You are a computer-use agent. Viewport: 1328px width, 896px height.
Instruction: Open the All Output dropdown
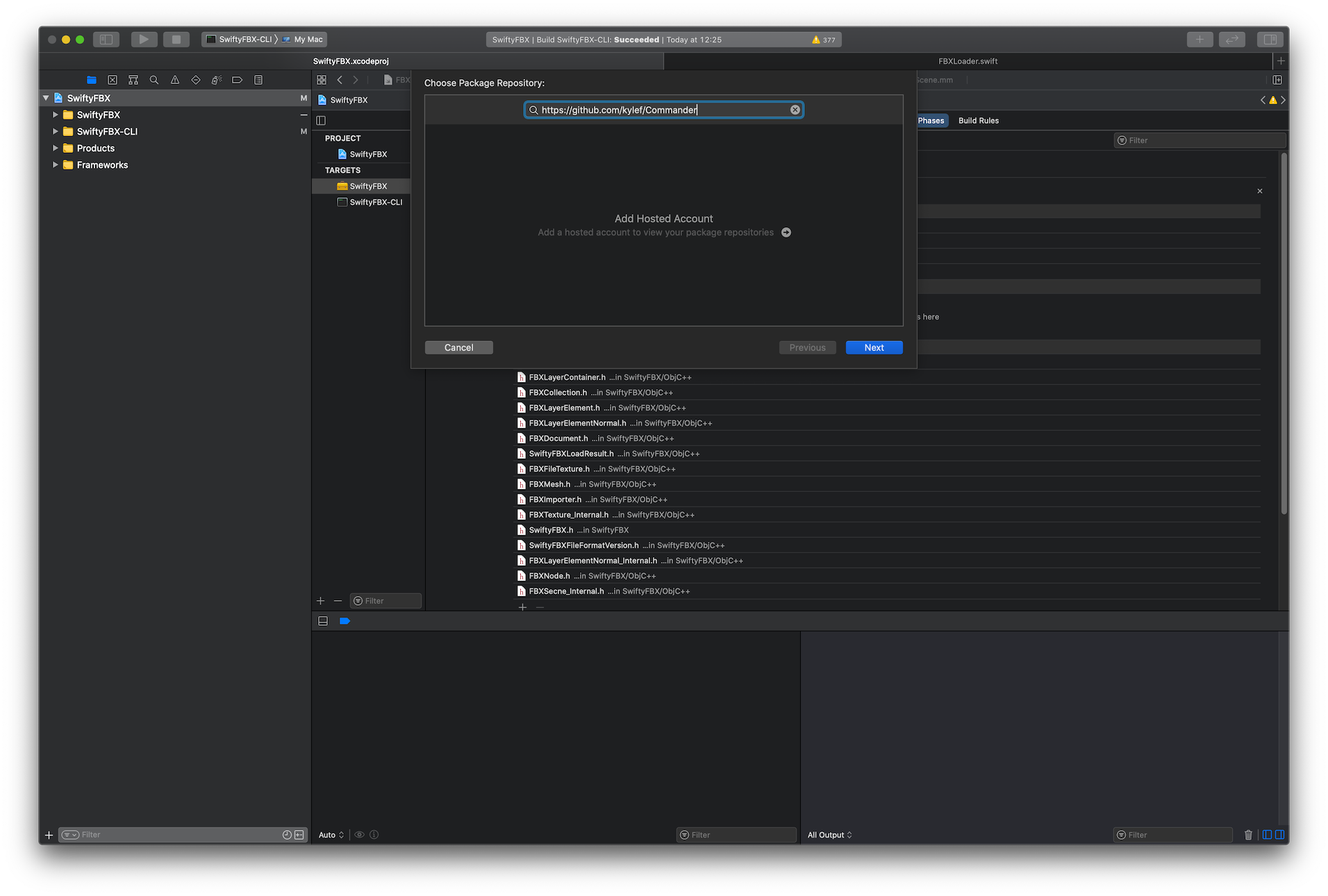pos(829,835)
